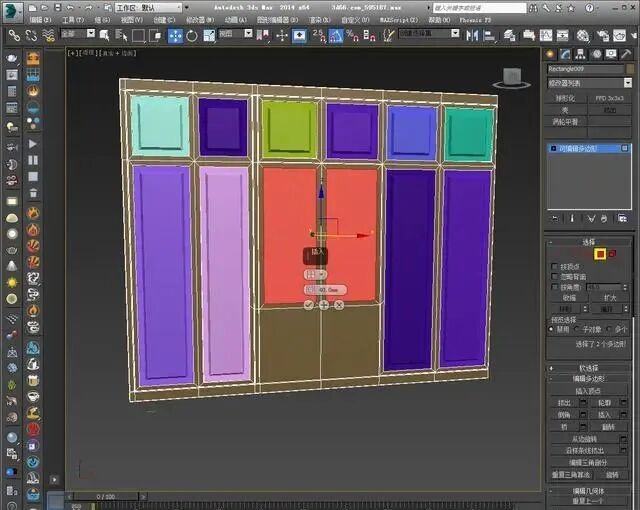Image resolution: width=640 pixels, height=510 pixels.
Task: Open the 工具(T) menu
Action: [73, 20]
